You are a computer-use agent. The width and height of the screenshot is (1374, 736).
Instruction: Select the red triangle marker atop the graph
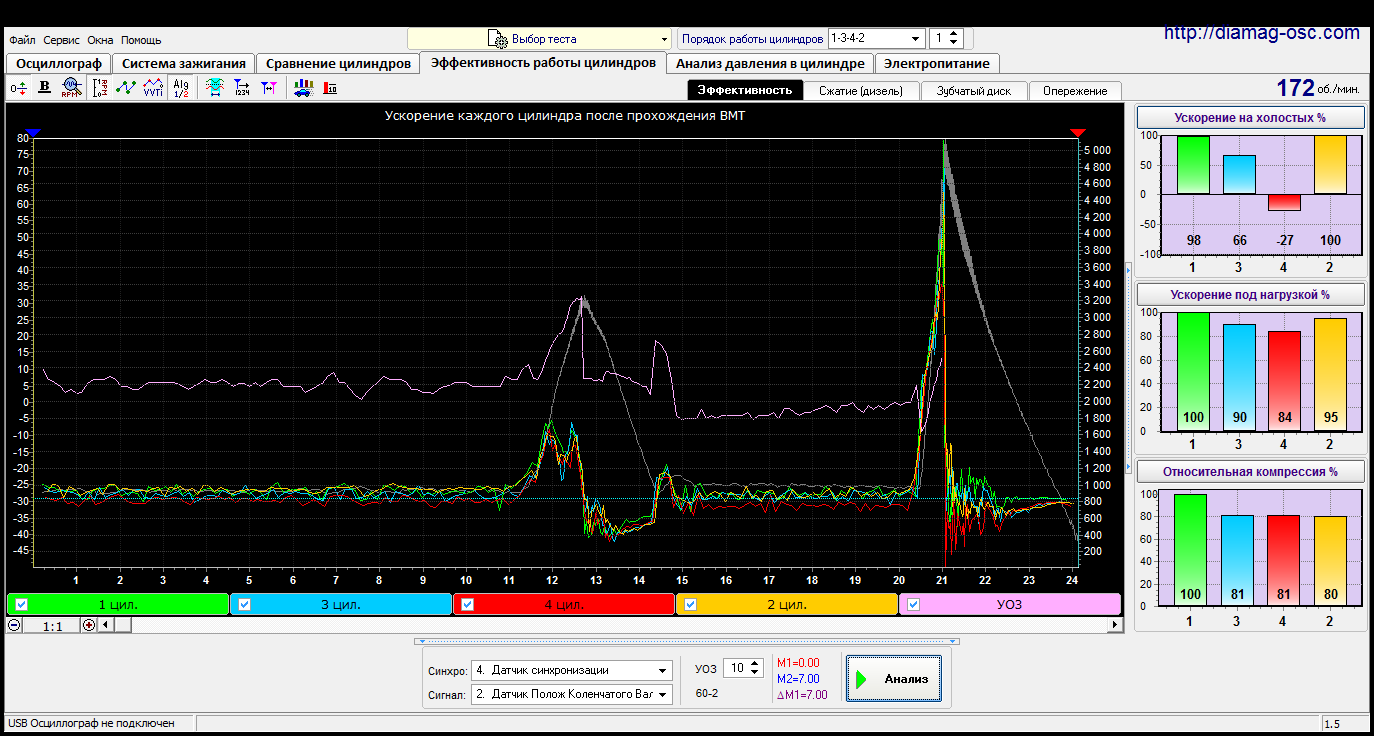click(1077, 132)
